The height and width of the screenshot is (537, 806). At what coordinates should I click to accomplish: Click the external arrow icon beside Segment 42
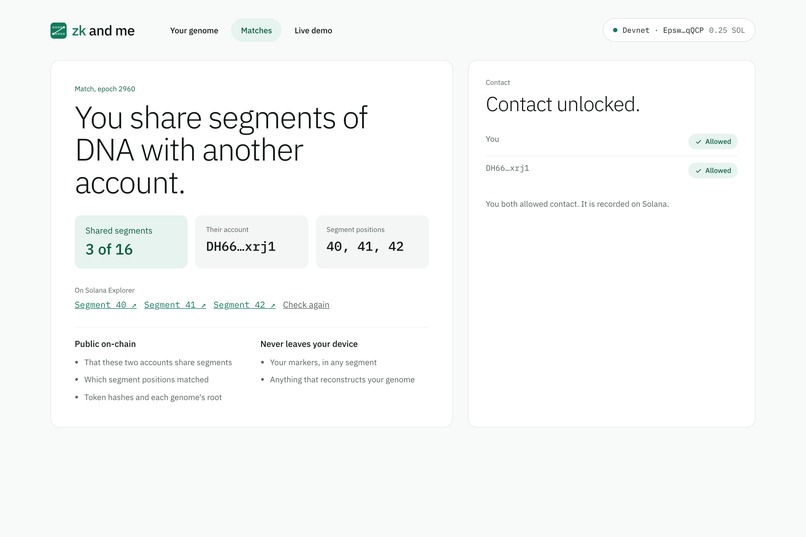click(x=272, y=306)
